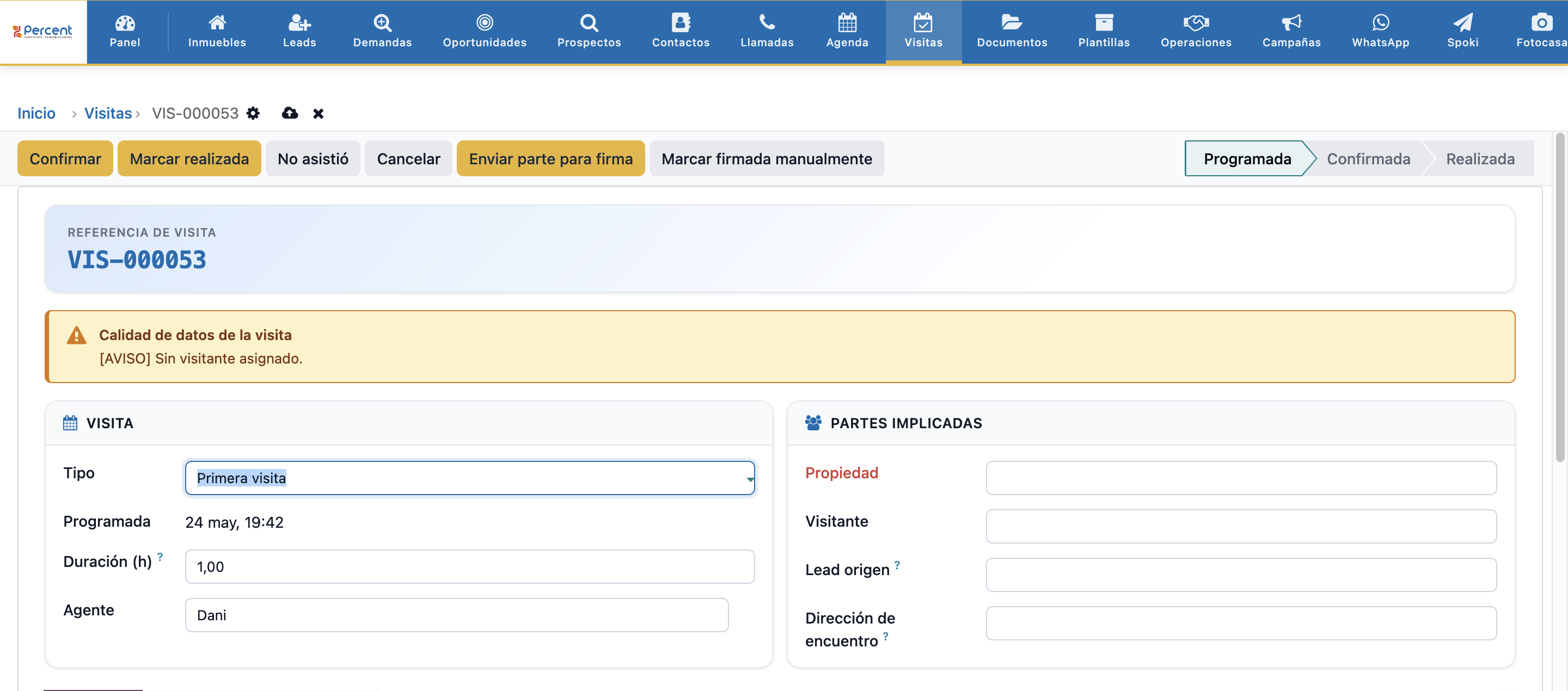Click the cloud upload save icon
The height and width of the screenshot is (691, 1568).
click(x=290, y=113)
